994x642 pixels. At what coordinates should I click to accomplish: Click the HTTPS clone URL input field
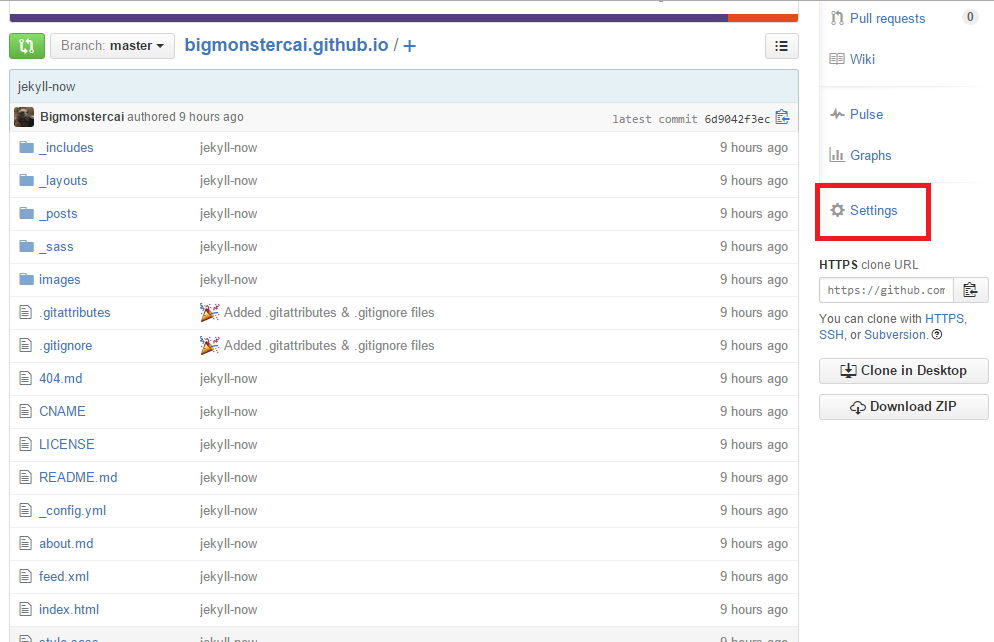tap(885, 290)
